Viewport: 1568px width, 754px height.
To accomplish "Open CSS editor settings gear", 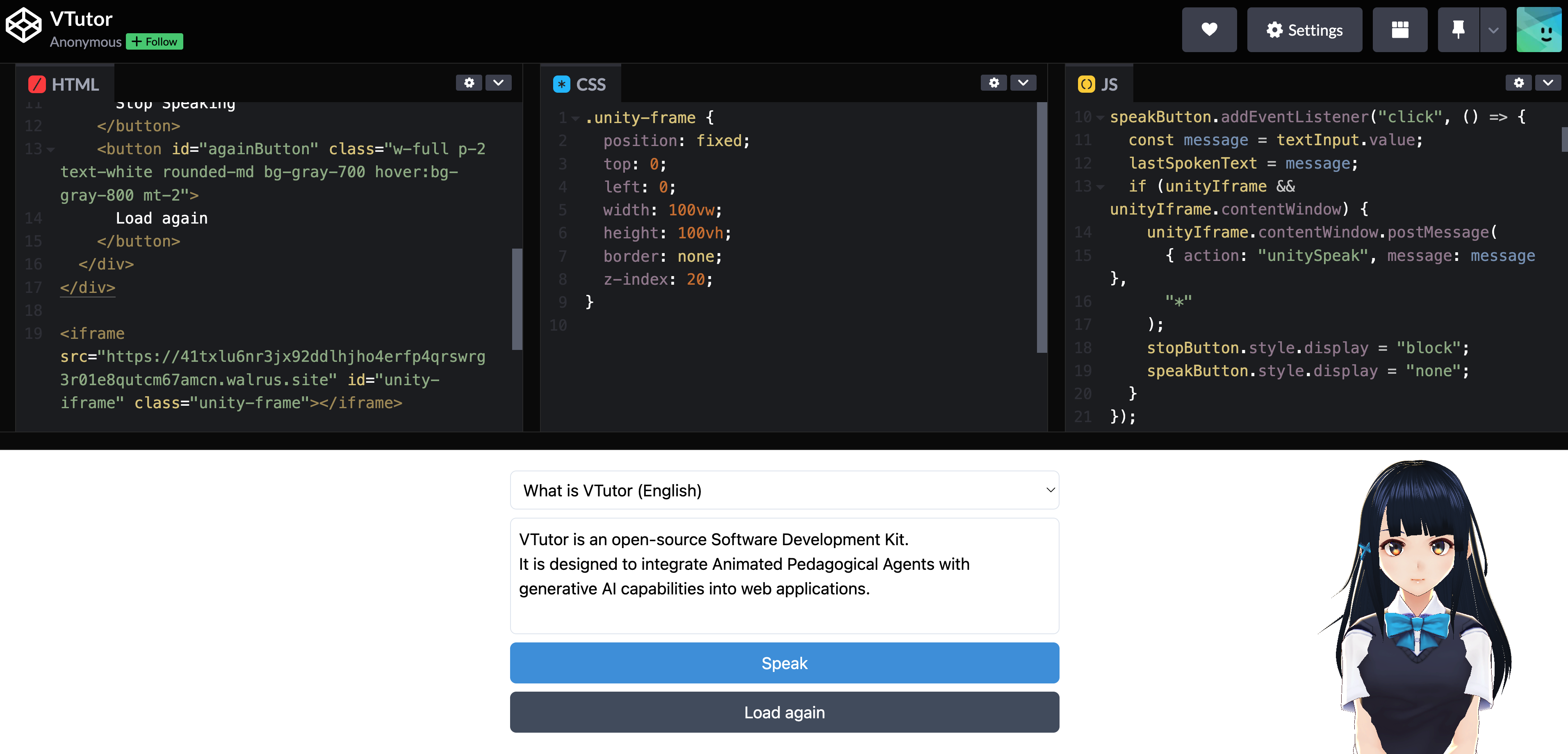I will pos(994,83).
